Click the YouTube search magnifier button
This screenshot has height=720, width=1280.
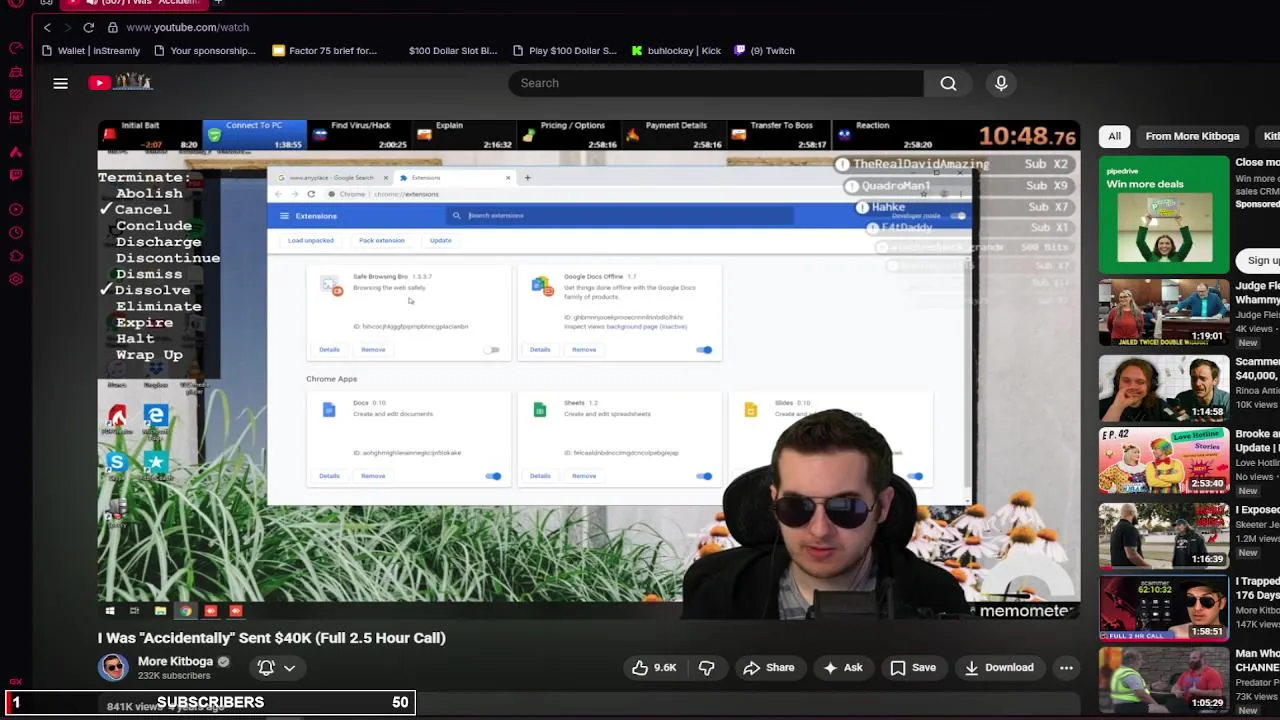pyautogui.click(x=948, y=83)
